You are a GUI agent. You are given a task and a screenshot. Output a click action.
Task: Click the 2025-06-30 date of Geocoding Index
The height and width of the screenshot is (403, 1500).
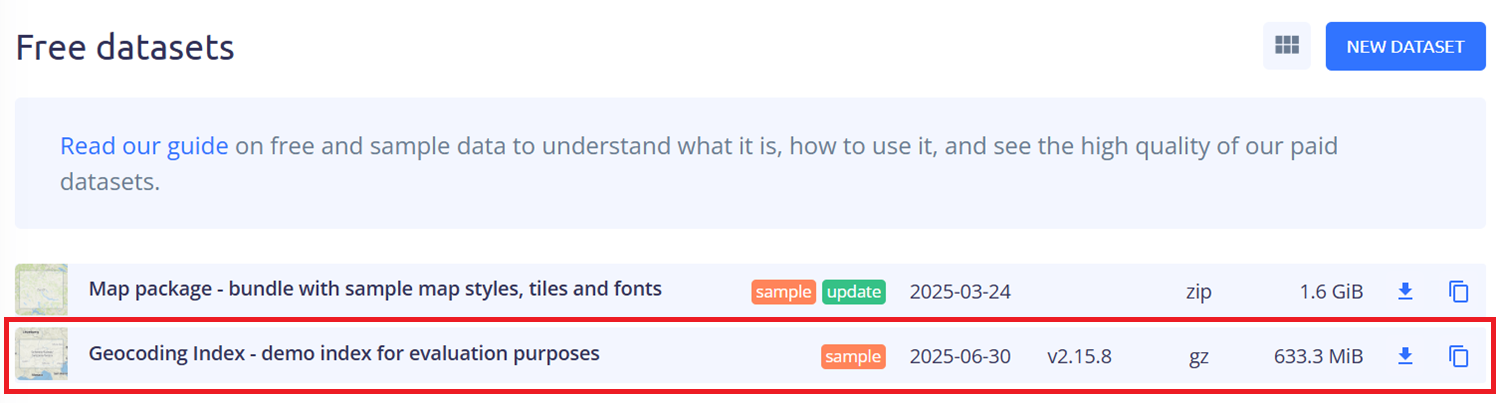[960, 356]
